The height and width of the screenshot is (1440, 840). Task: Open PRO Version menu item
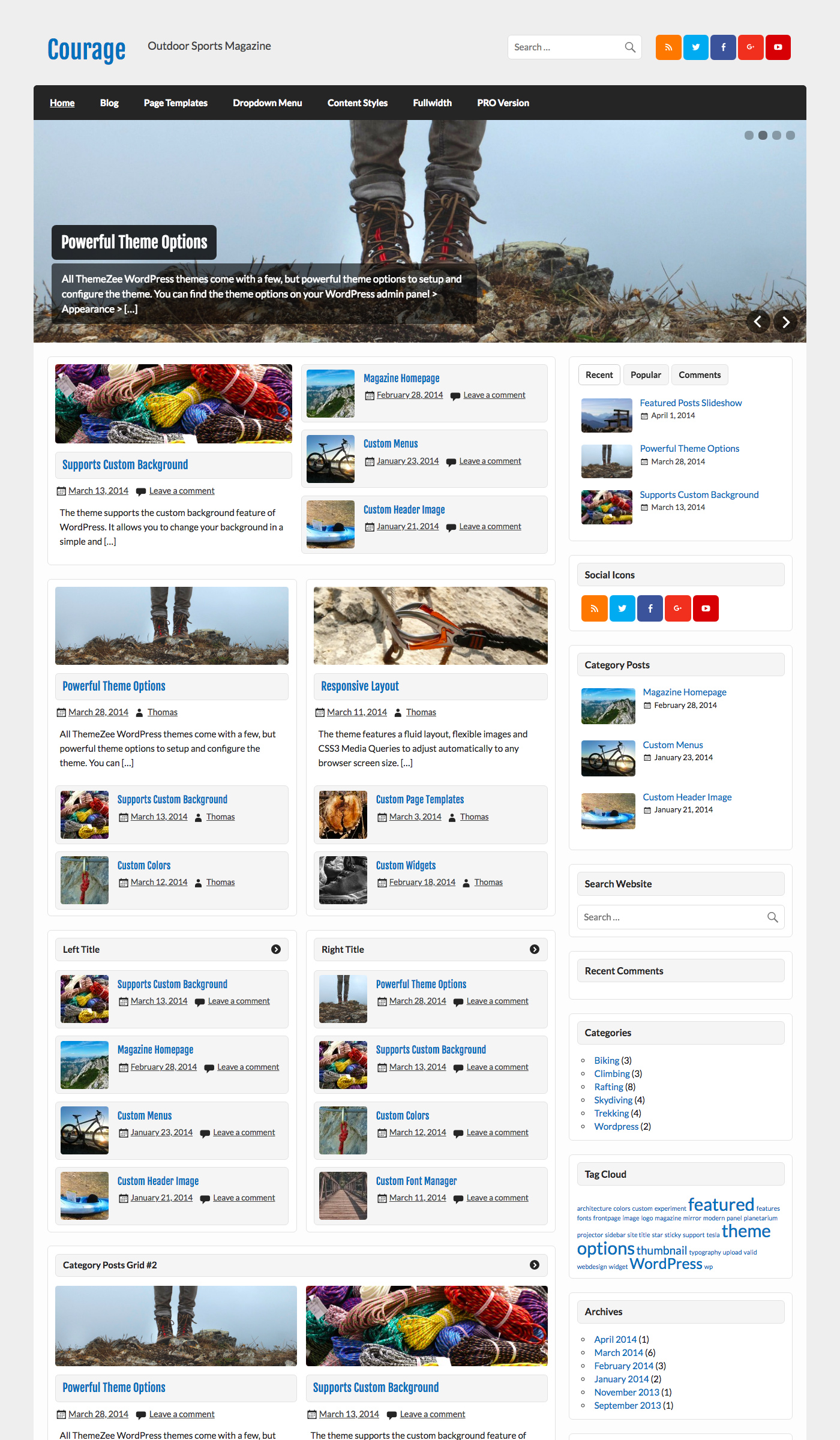click(x=503, y=103)
